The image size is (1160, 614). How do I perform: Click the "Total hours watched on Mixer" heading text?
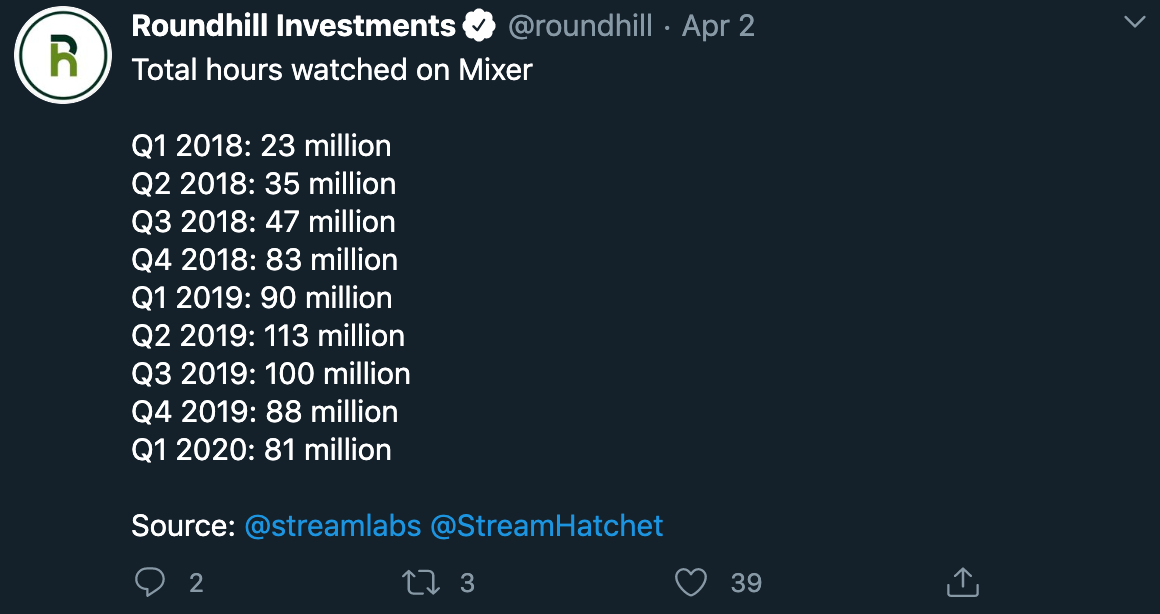332,70
